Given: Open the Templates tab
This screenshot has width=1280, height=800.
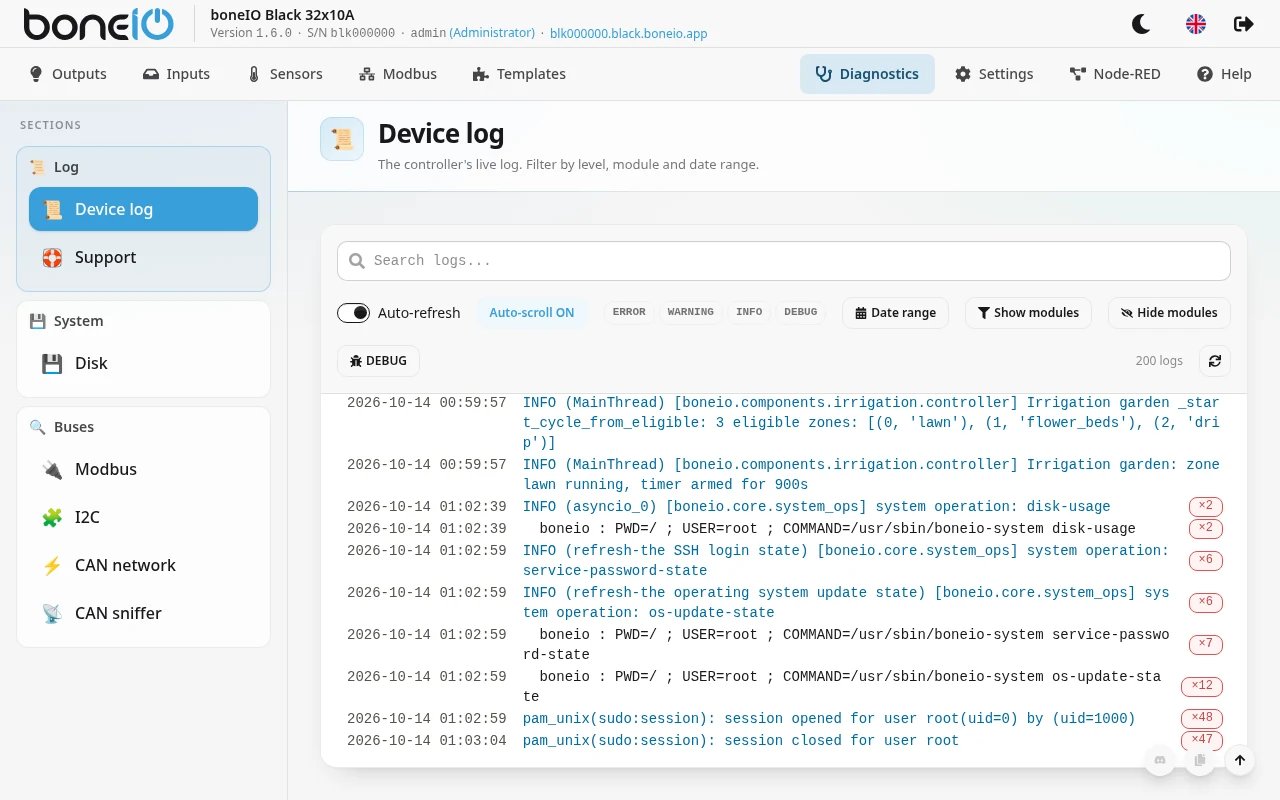Looking at the screenshot, I should pos(519,74).
